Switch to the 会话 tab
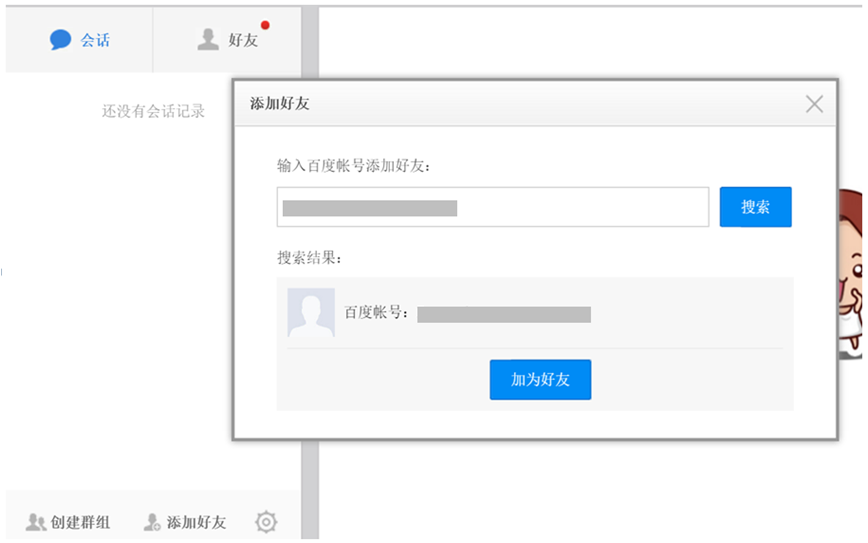 (79, 40)
